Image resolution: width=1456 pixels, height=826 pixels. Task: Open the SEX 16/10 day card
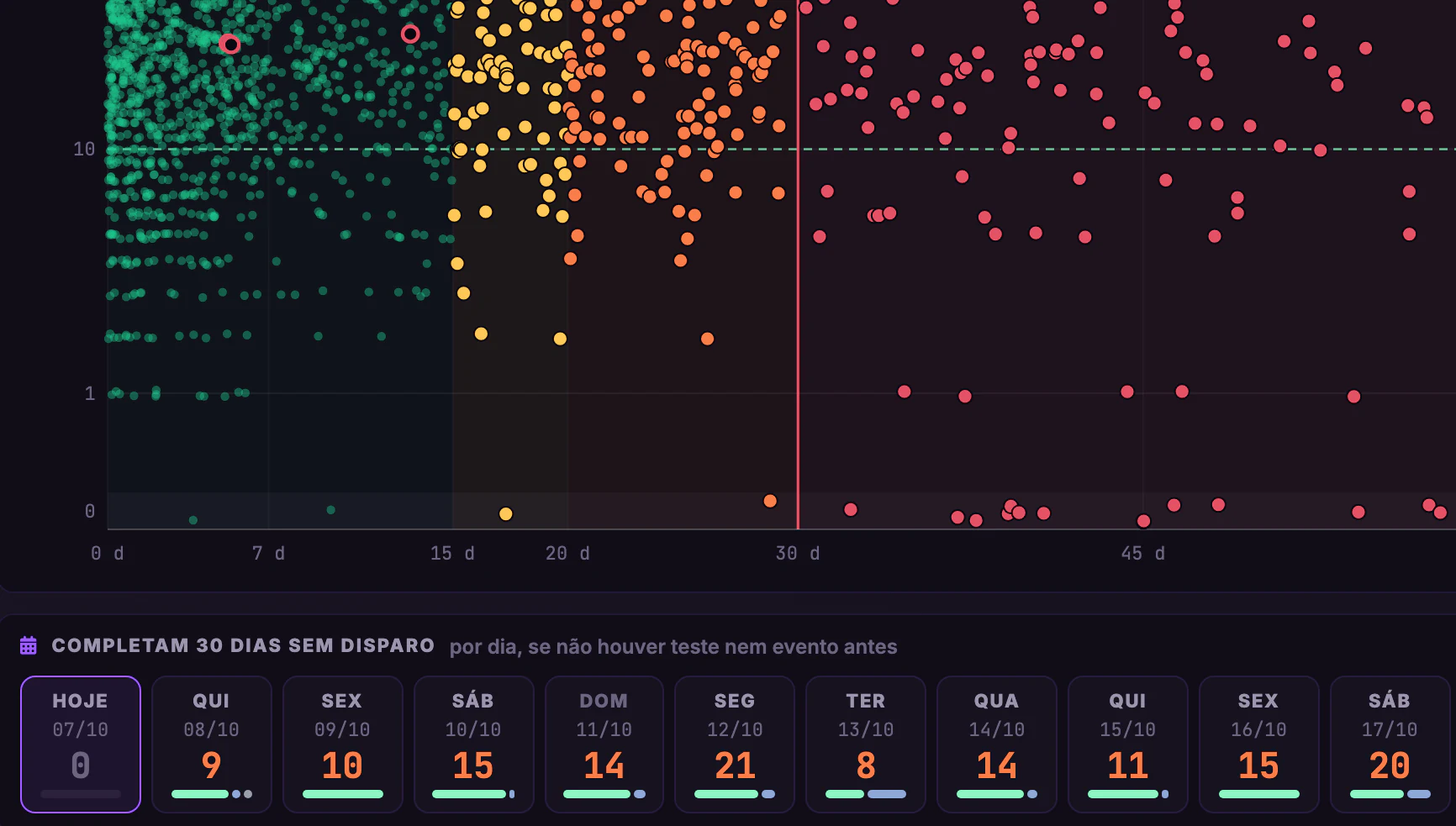1258,744
